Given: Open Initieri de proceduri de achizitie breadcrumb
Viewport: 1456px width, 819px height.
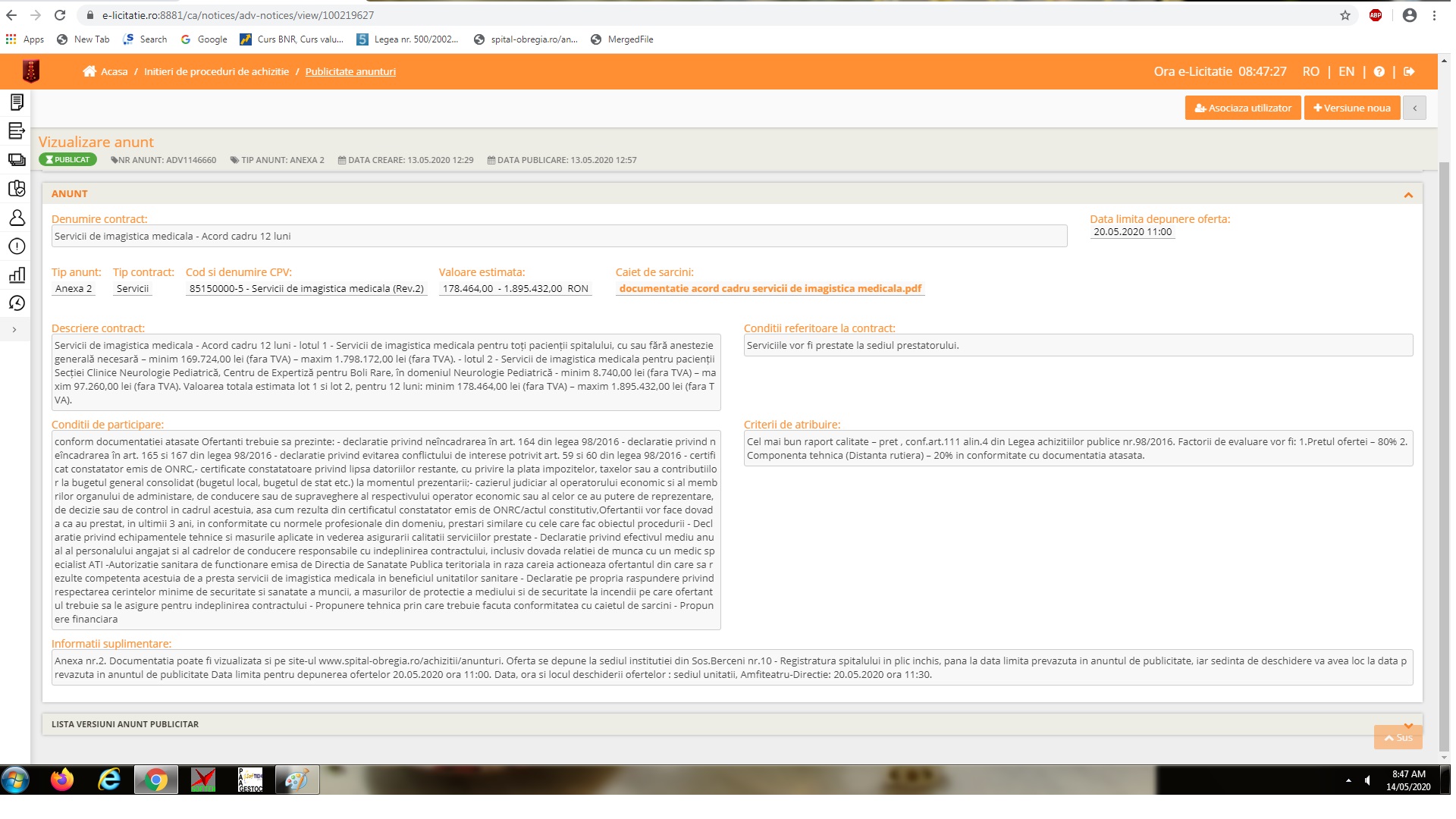Looking at the screenshot, I should coord(216,71).
